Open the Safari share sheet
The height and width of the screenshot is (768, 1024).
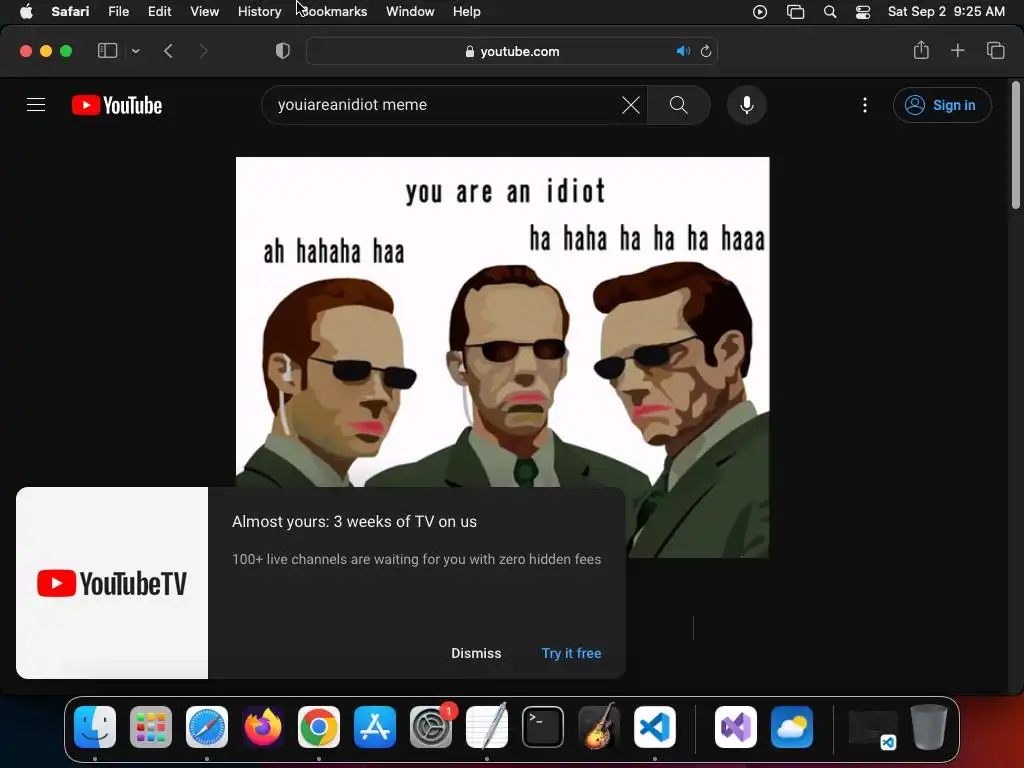(921, 50)
